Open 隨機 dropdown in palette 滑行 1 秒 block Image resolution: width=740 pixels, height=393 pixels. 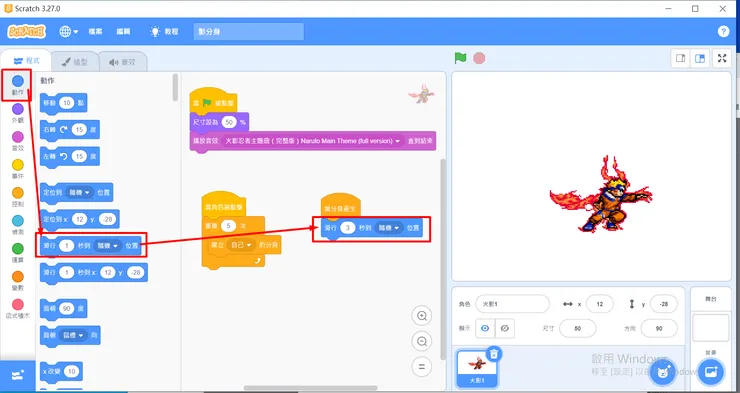tap(108, 246)
